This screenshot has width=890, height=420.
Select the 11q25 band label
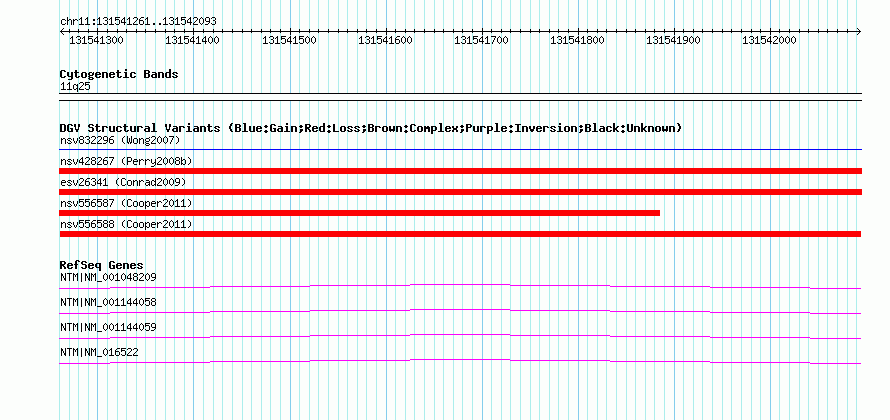pos(75,87)
